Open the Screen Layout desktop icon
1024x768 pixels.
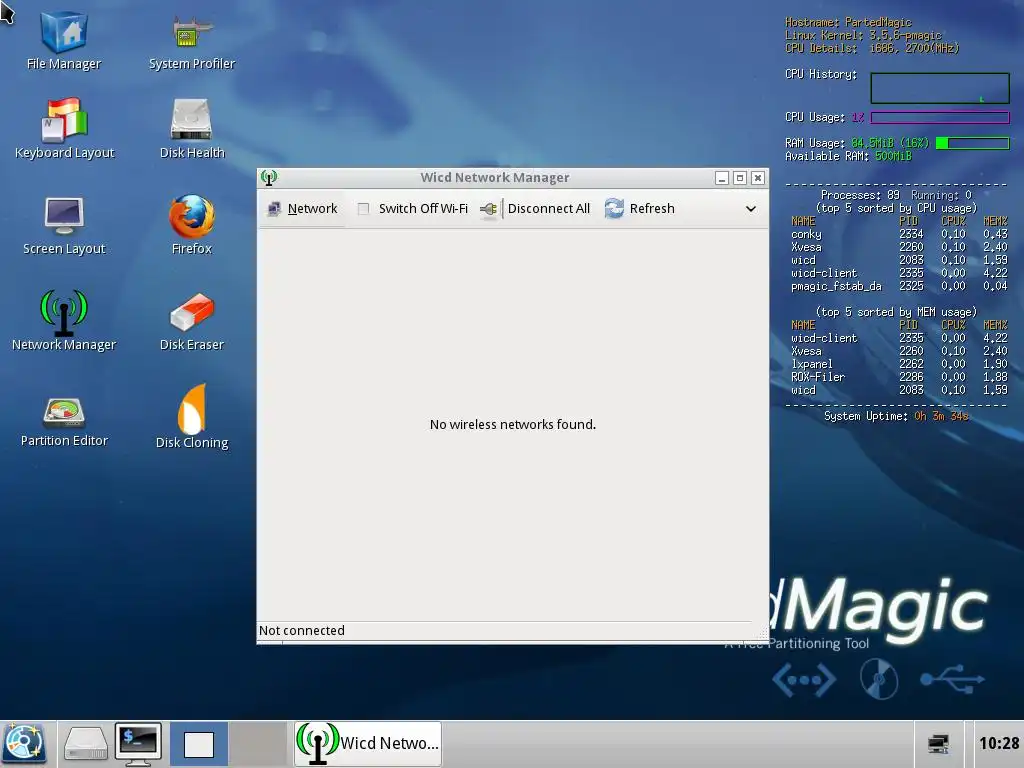coord(64,225)
